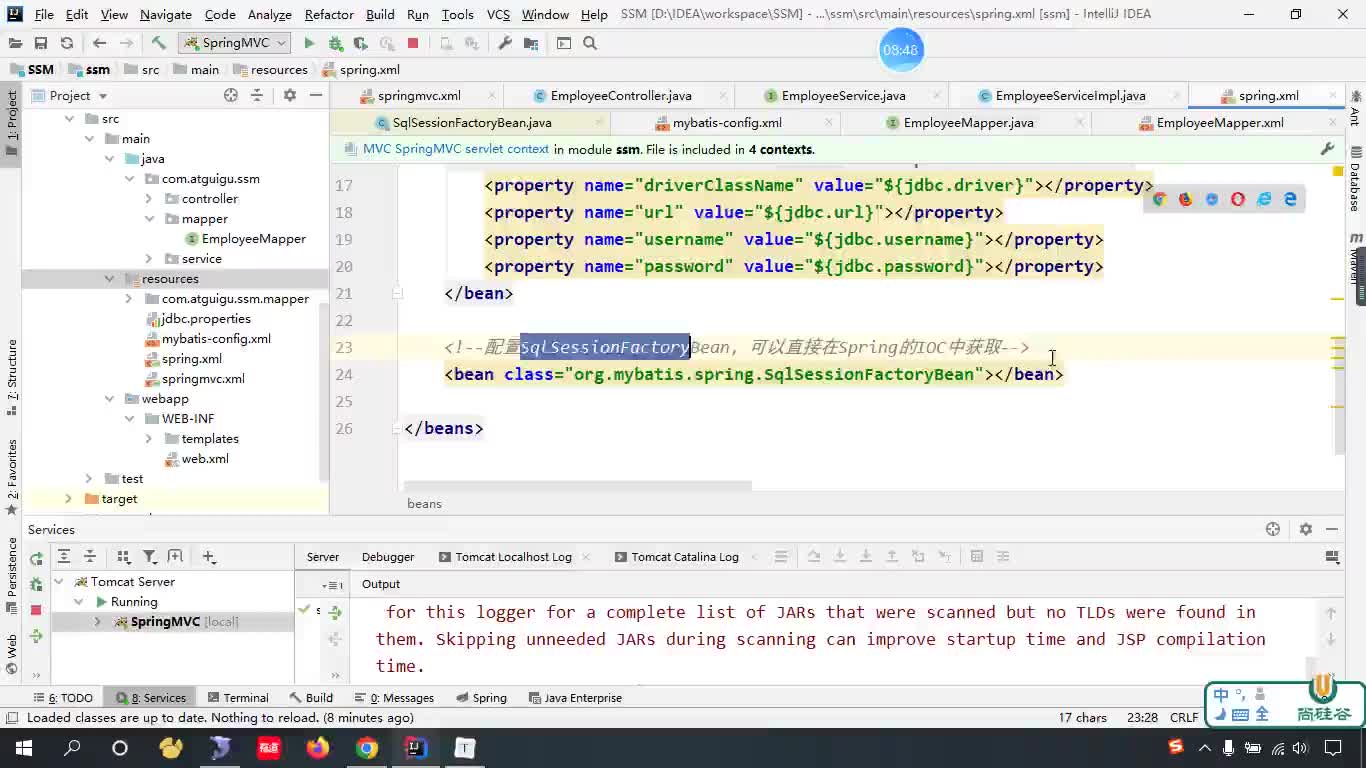1366x768 pixels.
Task: Select web.xml in project tree
Action: click(x=205, y=459)
